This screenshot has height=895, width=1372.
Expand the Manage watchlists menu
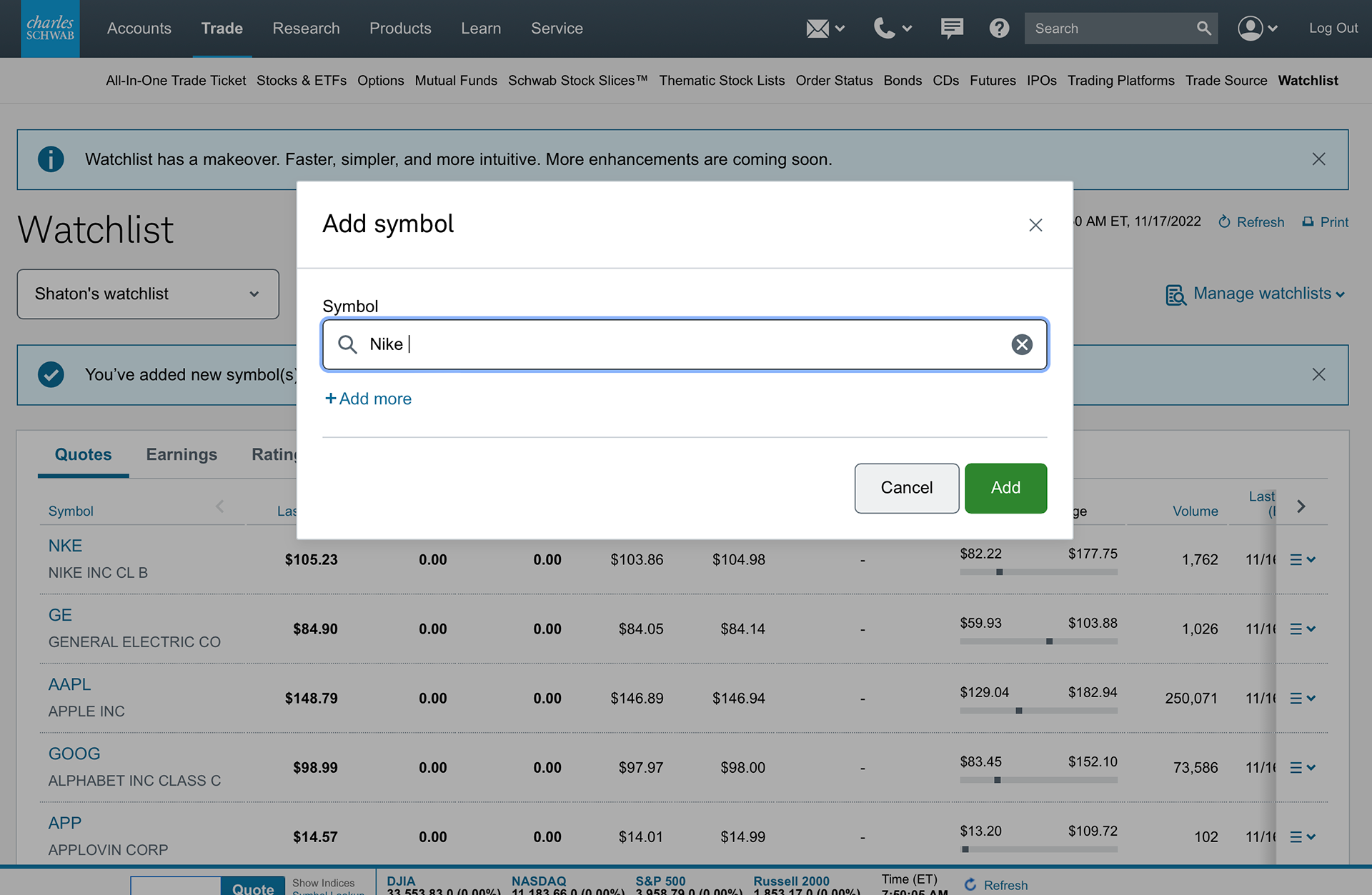(x=1268, y=294)
